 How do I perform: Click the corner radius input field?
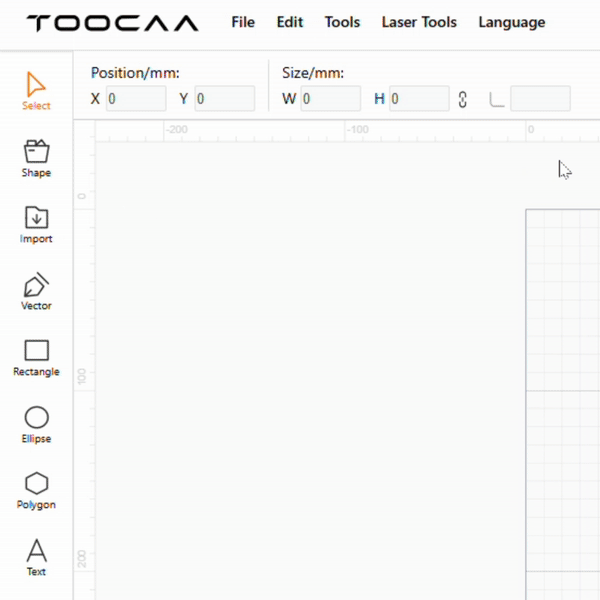(540, 99)
